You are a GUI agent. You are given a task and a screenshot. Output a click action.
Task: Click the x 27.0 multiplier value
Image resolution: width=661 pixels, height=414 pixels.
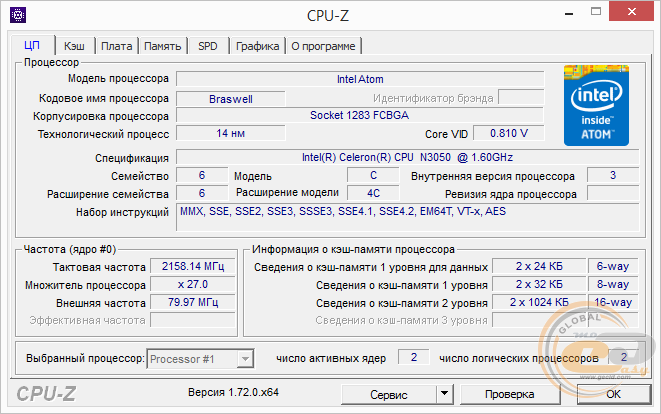click(x=193, y=284)
